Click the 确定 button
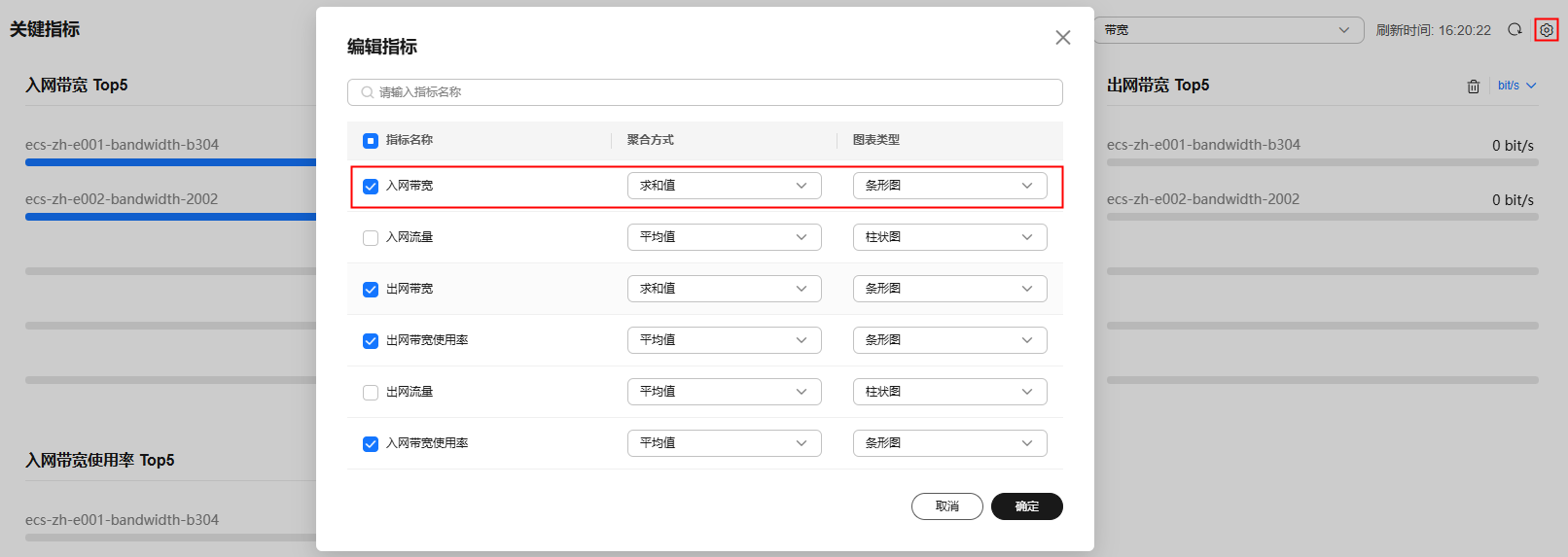Viewport: 1568px width, 557px height. [x=1026, y=506]
